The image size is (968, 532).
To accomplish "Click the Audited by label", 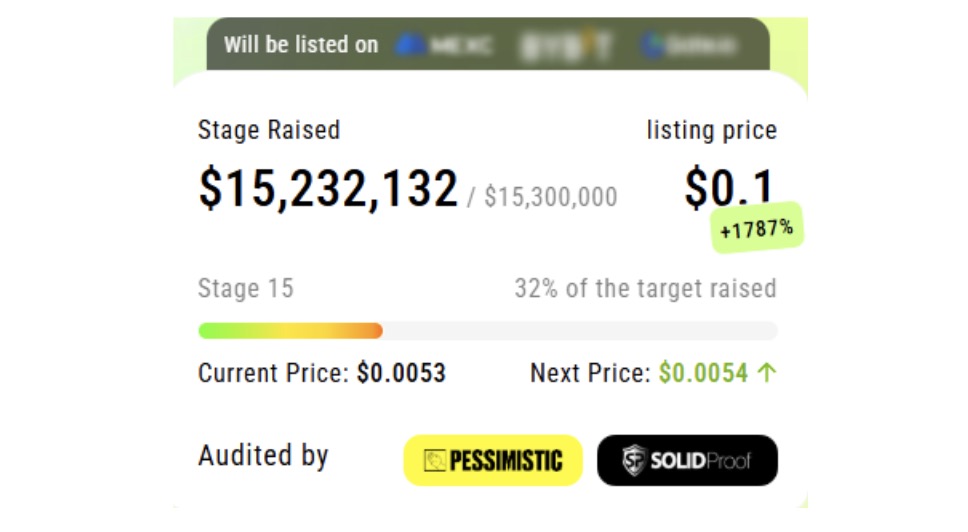I will coord(263,455).
